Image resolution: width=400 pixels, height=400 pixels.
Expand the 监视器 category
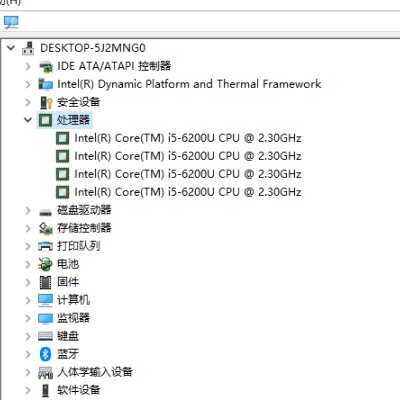point(28,319)
